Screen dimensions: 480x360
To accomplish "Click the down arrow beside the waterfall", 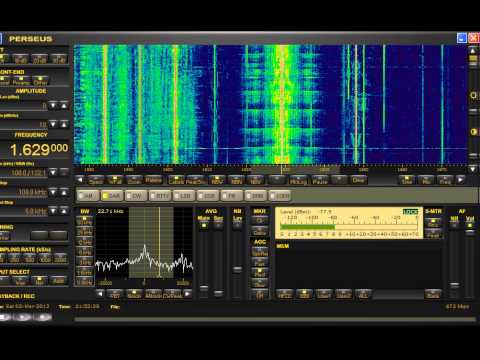I will pos(473,169).
